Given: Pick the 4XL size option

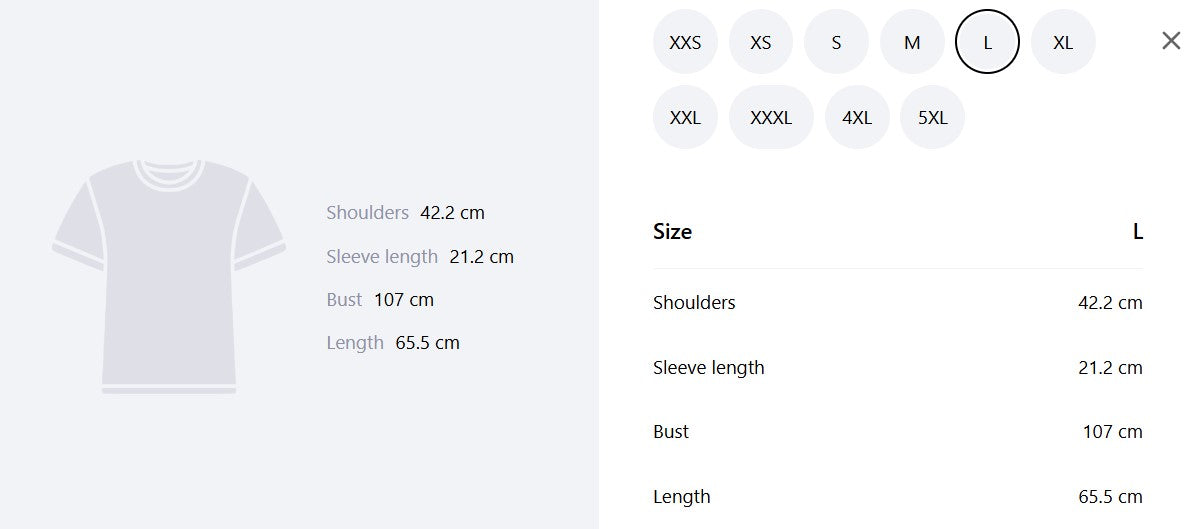Looking at the screenshot, I should 857,118.
